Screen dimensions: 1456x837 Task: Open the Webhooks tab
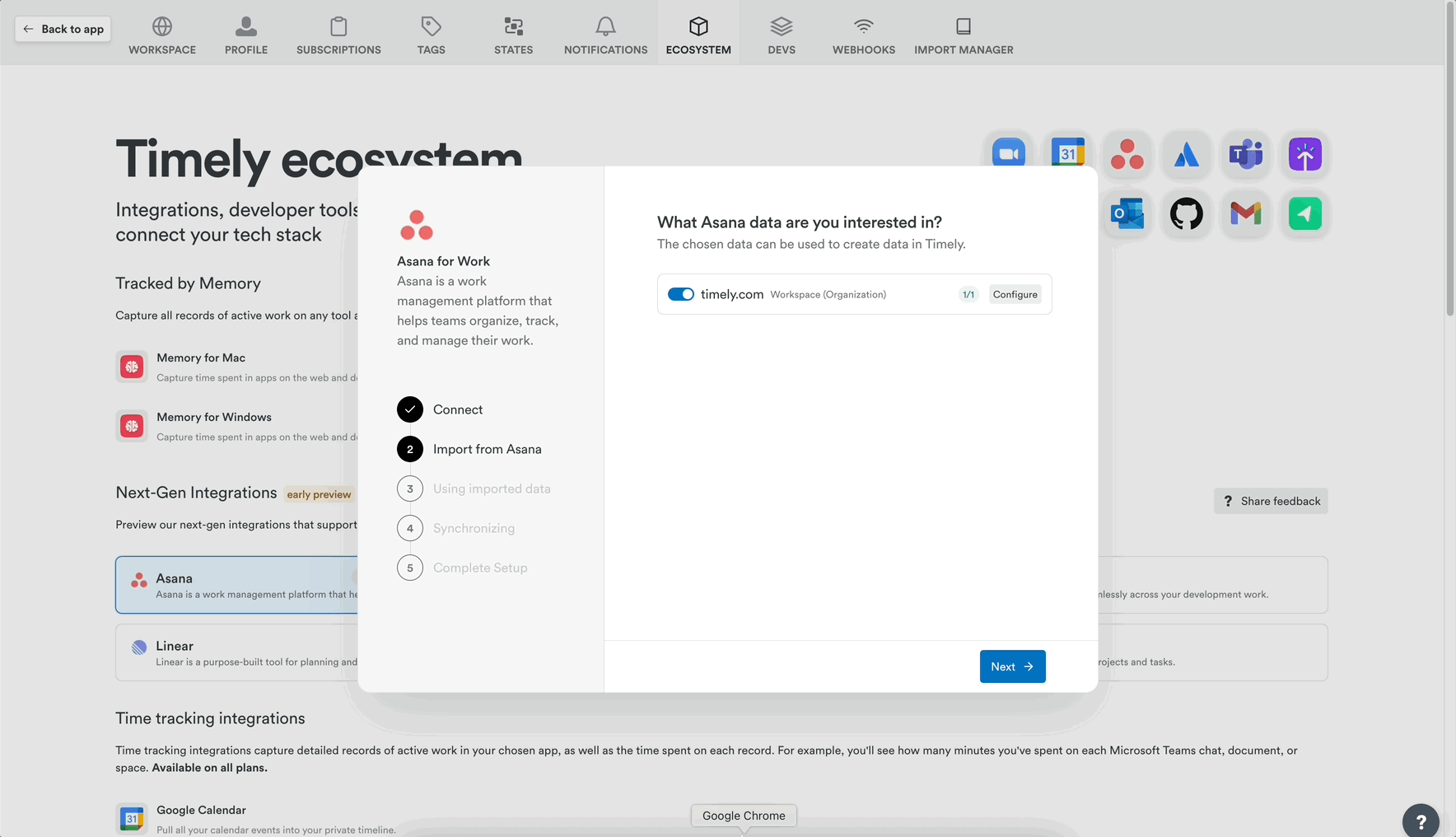point(863,36)
